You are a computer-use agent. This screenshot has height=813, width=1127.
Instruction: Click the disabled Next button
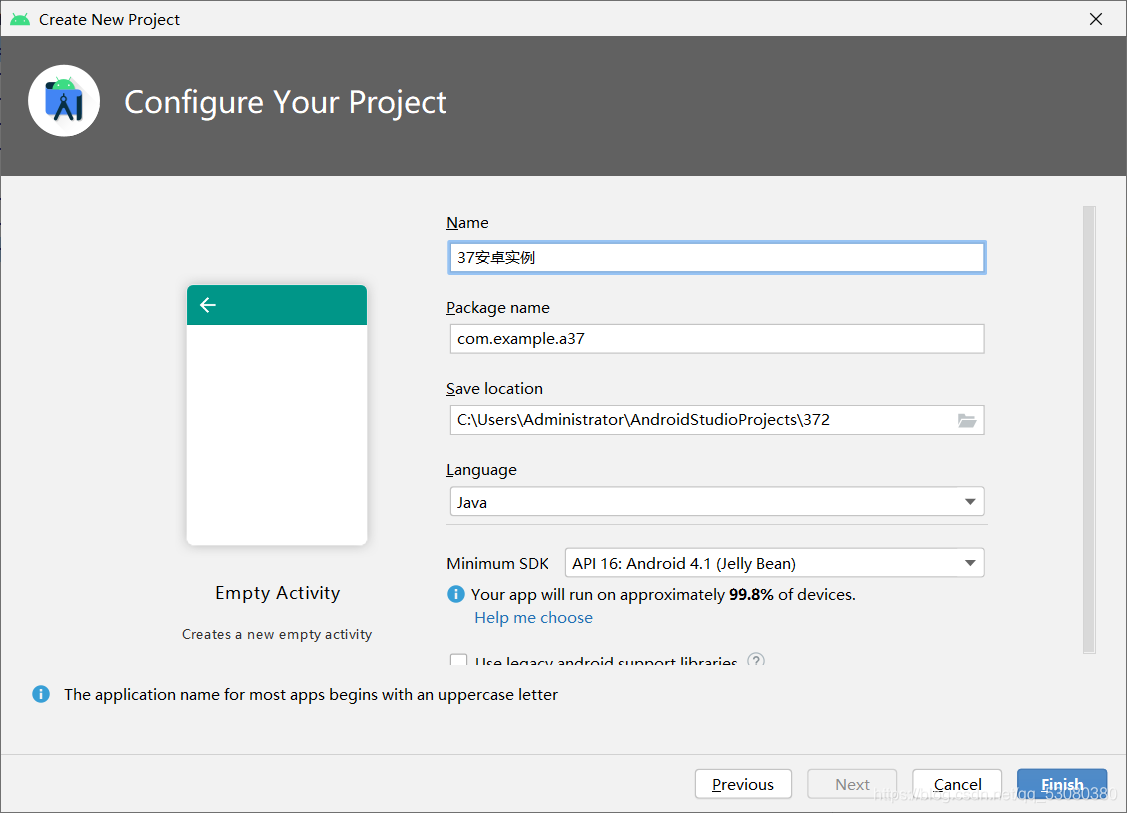[x=852, y=784]
